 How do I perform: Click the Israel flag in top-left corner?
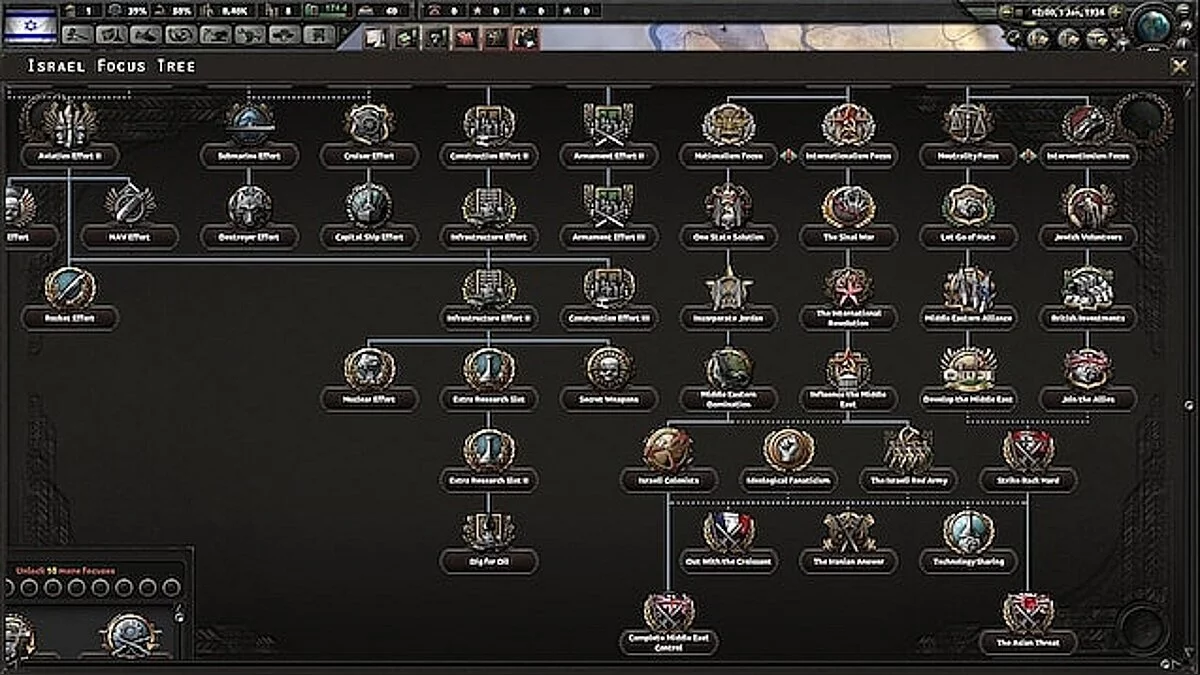coord(30,23)
